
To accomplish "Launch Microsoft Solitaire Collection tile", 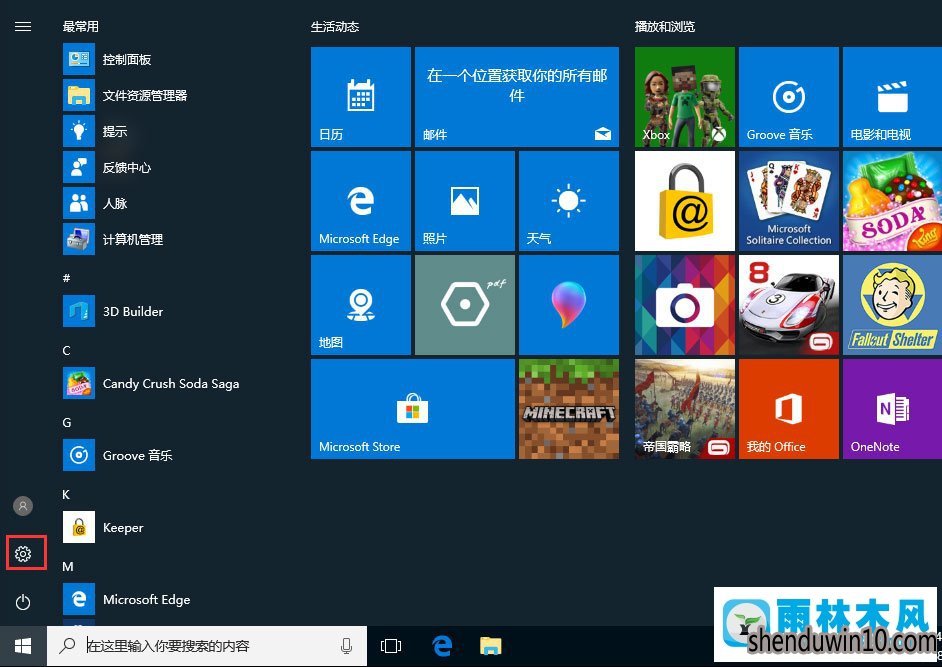I will [x=789, y=201].
